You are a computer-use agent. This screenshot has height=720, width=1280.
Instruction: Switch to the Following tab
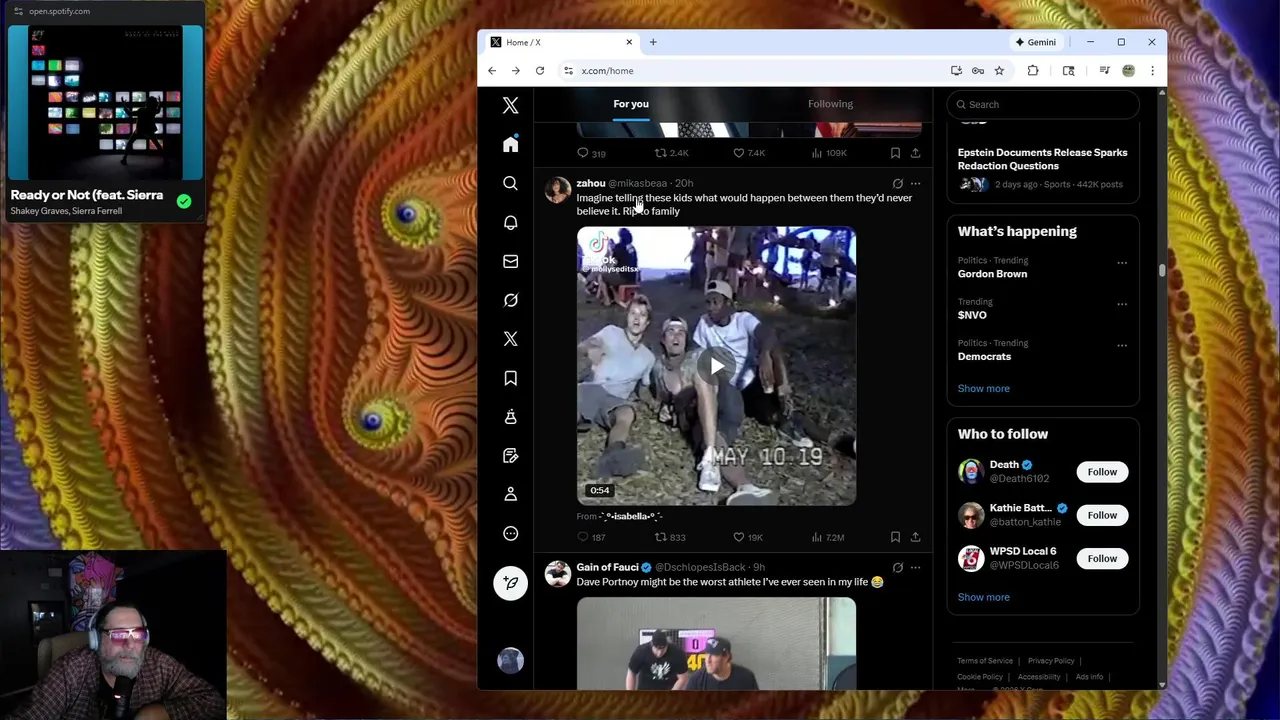point(830,104)
